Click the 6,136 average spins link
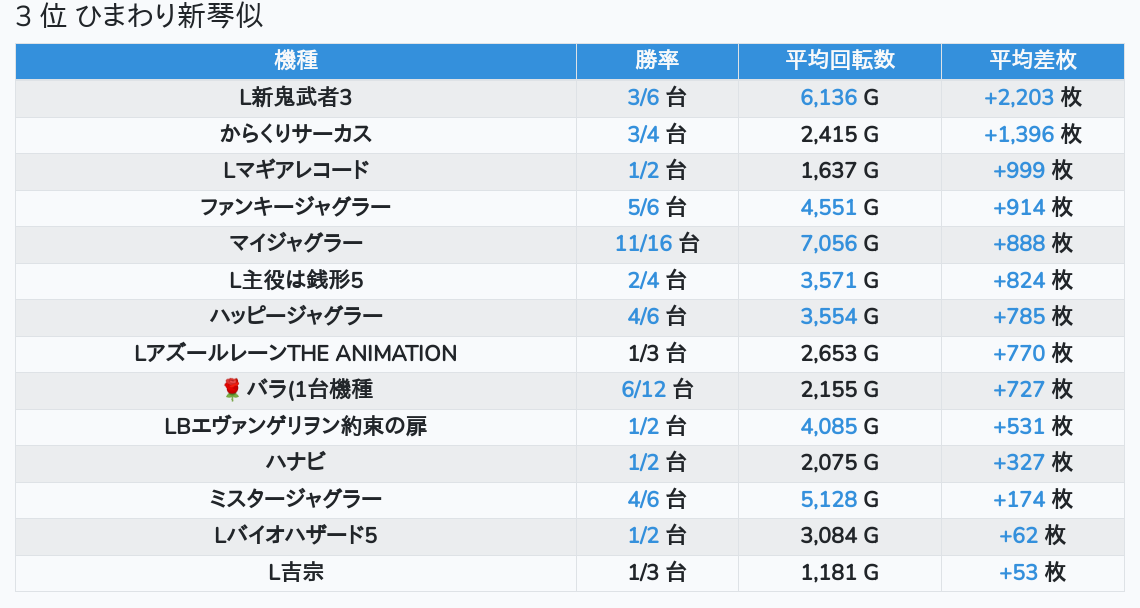The height and width of the screenshot is (608, 1140). click(829, 97)
